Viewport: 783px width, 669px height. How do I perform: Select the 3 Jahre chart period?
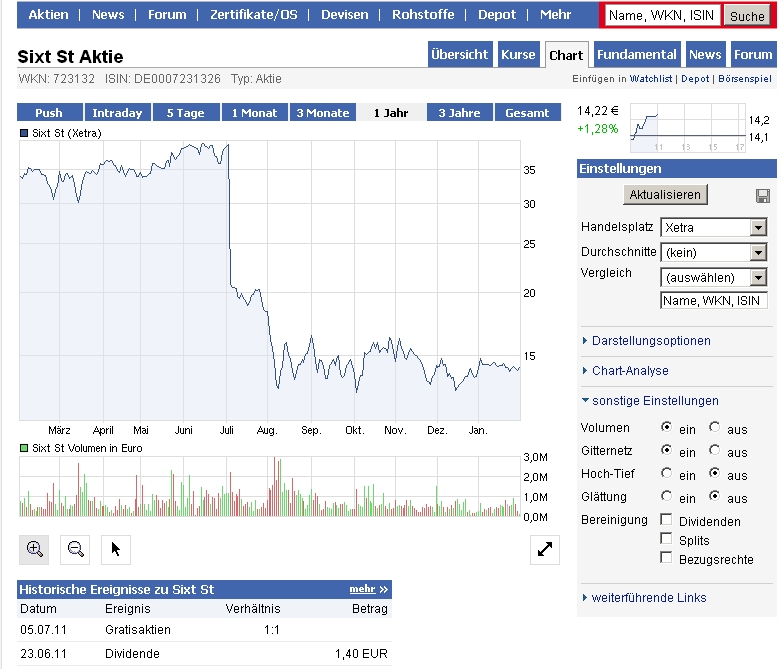[459, 112]
